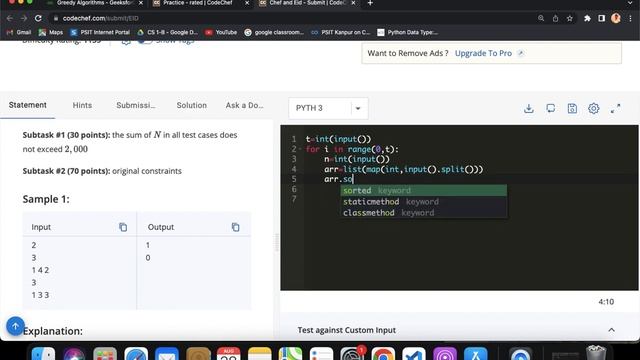Open Podcasts from the dock
This screenshot has width=640, height=360.
click(444, 354)
